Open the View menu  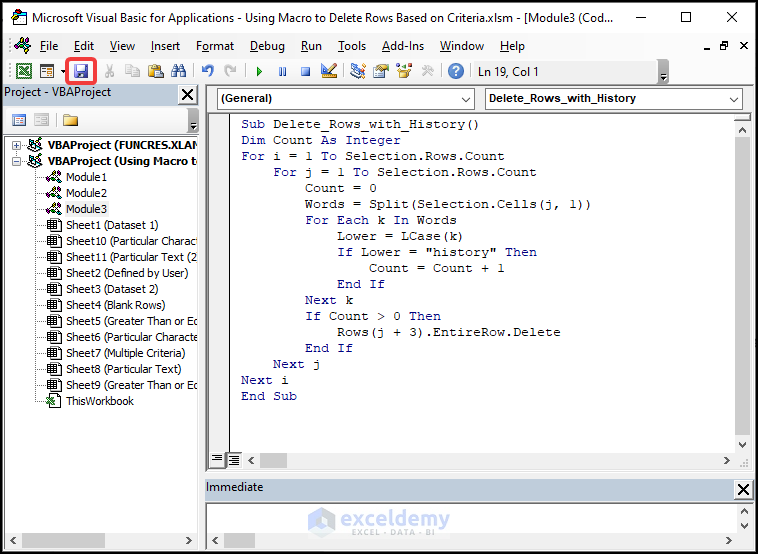tap(122, 46)
